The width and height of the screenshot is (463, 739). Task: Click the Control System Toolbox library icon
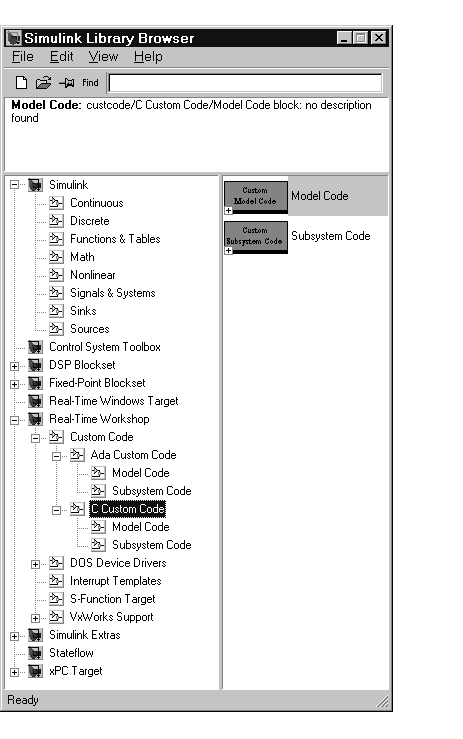click(35, 347)
